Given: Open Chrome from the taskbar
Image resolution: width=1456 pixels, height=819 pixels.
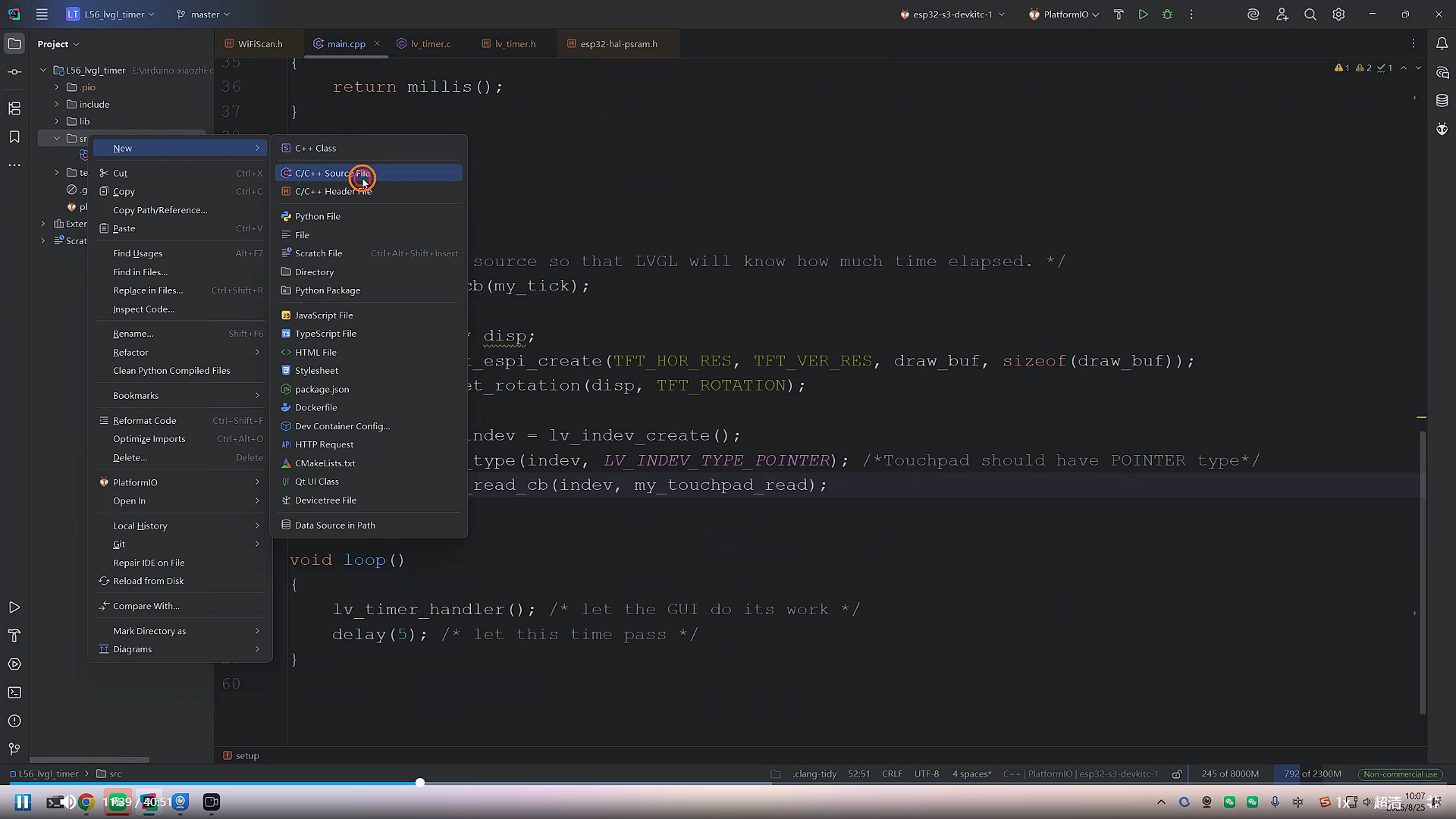Looking at the screenshot, I should (86, 802).
